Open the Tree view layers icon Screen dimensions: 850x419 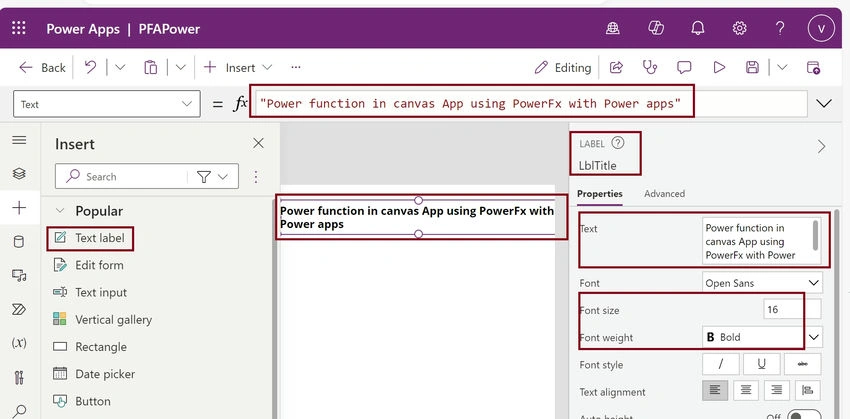point(19,173)
